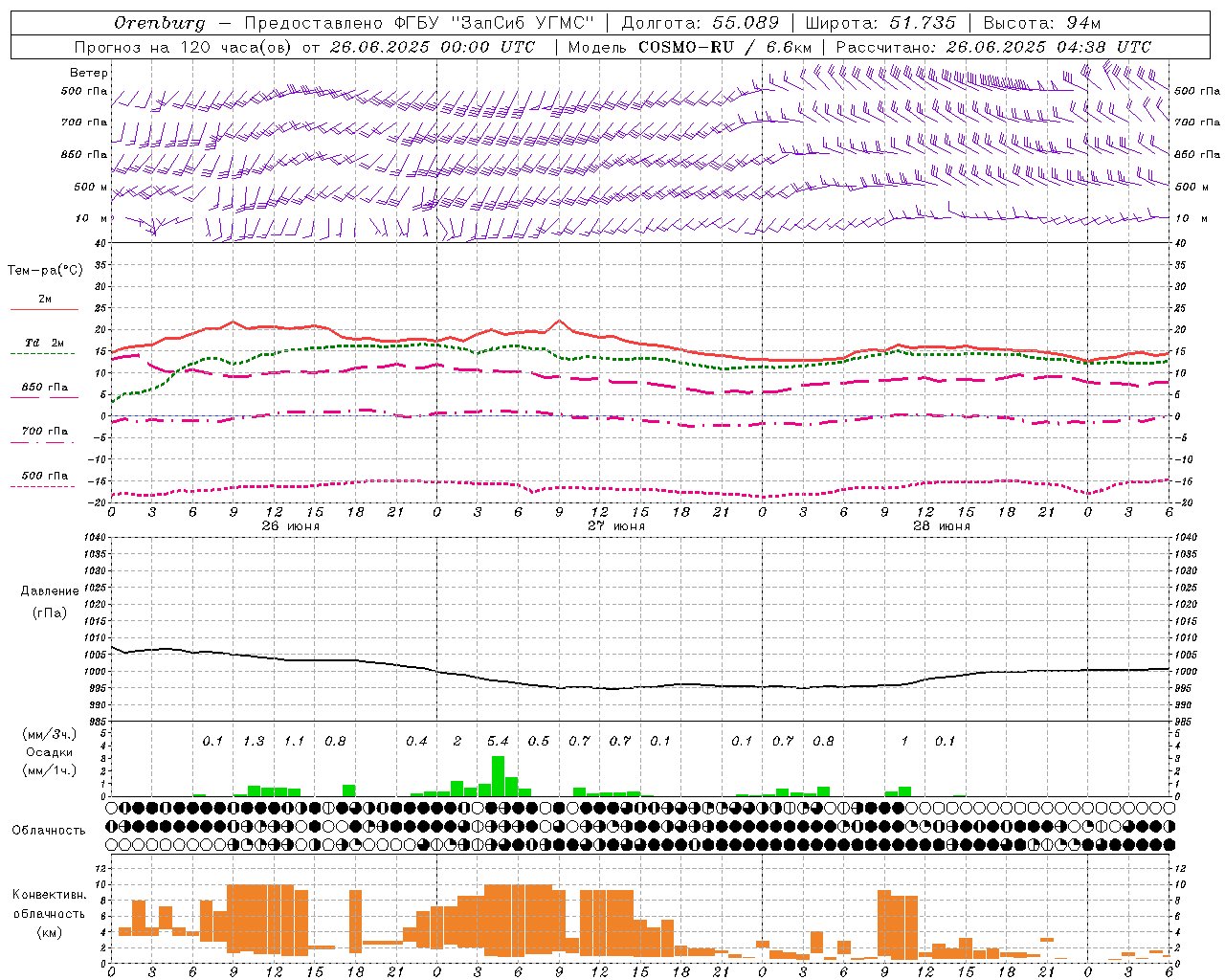Click the '27 июня' date label
Screen dimensions: 1225x980
[x=616, y=526]
